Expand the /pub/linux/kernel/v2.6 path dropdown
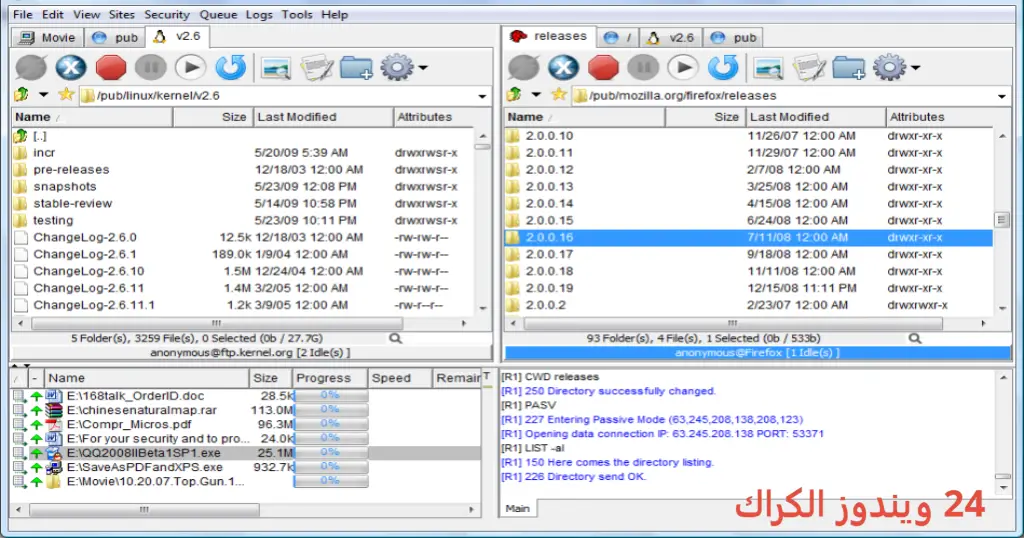The width and height of the screenshot is (1024, 538). [x=482, y=96]
